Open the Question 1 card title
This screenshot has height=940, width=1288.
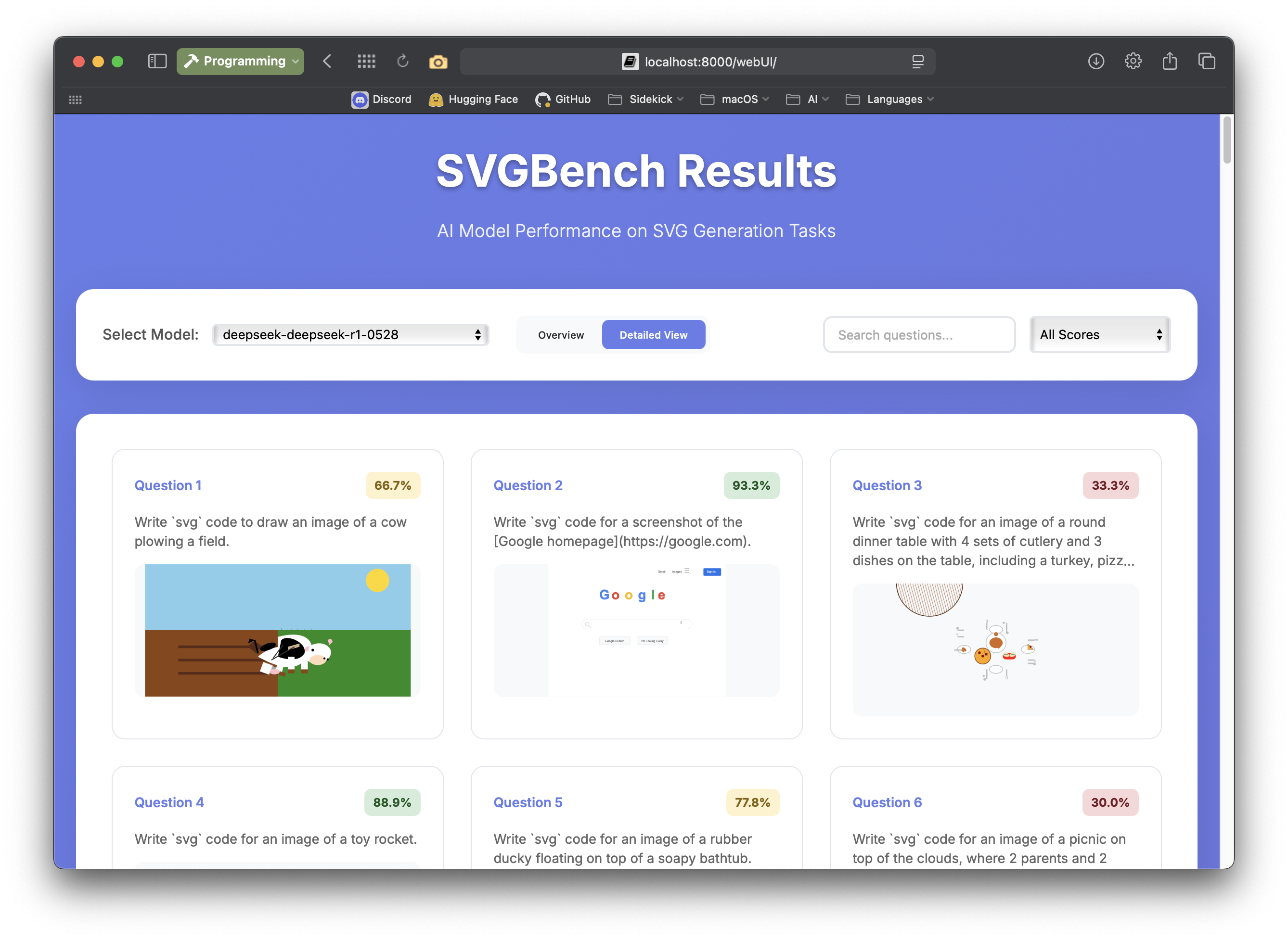click(x=168, y=485)
